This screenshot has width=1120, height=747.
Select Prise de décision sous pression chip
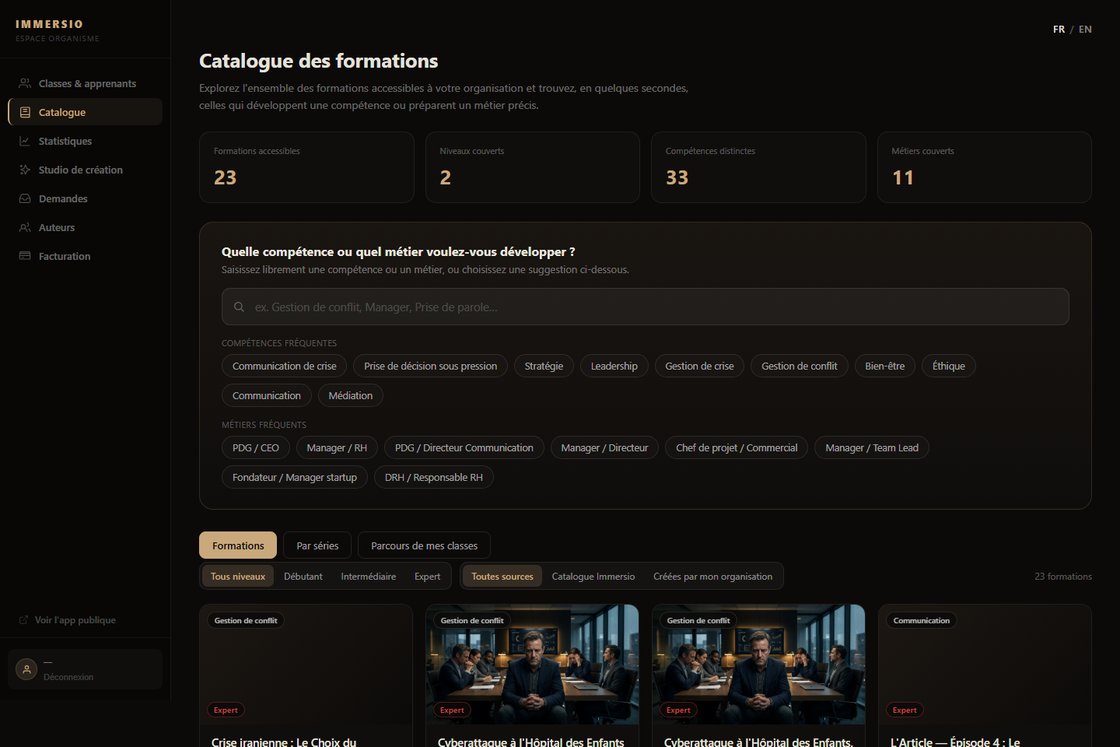pyautogui.click(x=430, y=366)
